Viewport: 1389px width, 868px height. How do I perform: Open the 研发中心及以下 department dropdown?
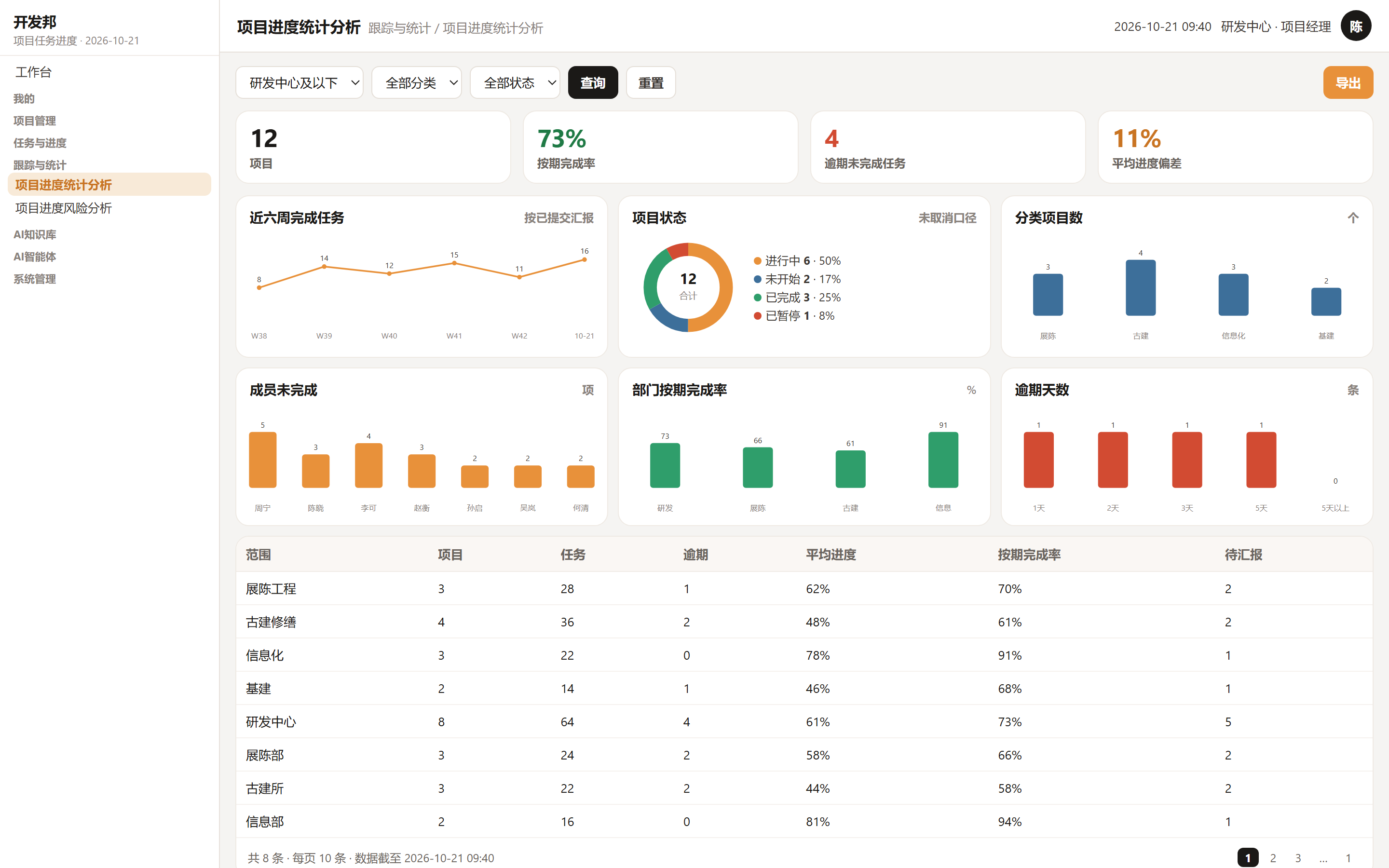pyautogui.click(x=299, y=82)
